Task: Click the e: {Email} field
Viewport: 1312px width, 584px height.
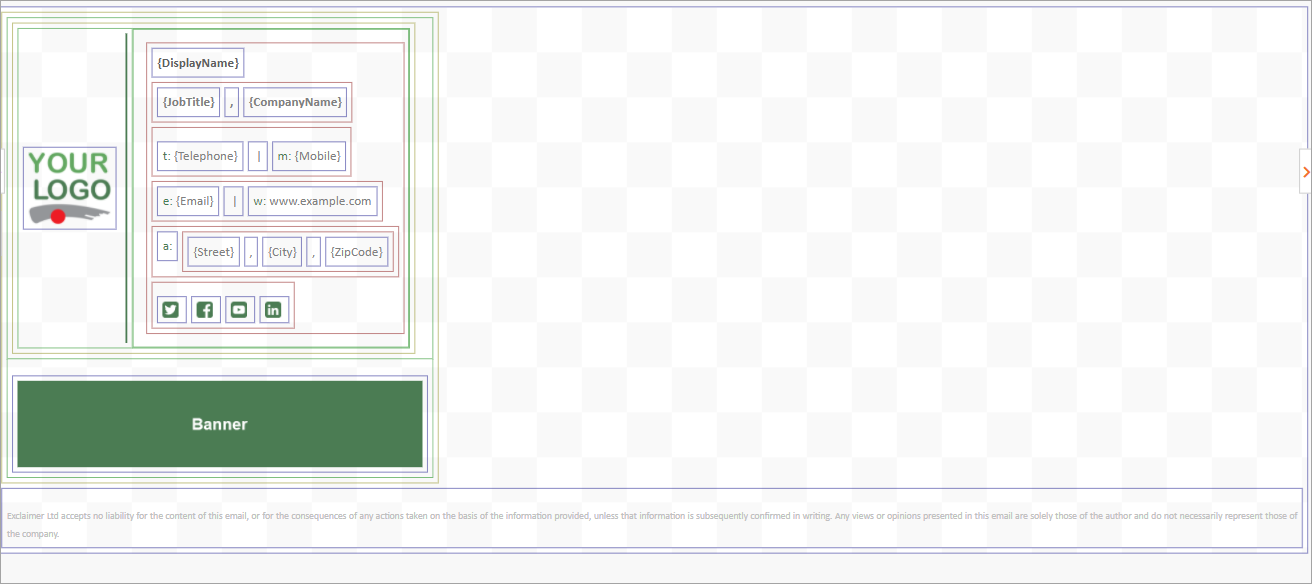Action: pos(188,201)
